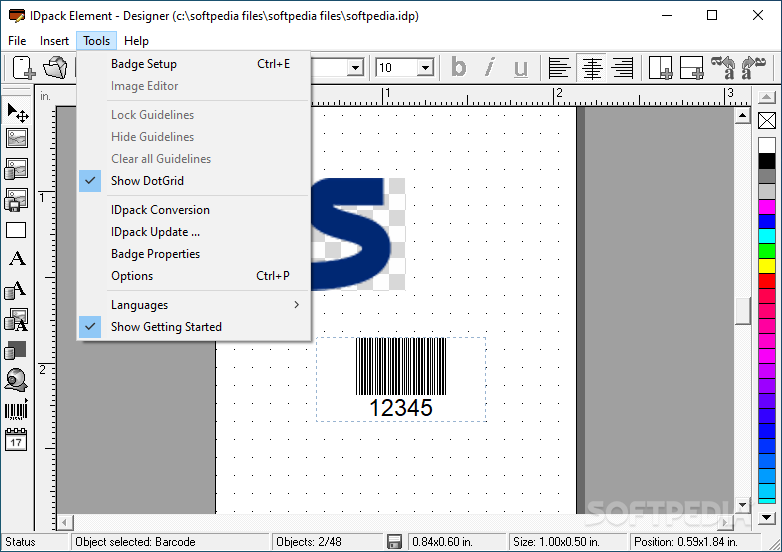Viewport: 782px width, 552px height.
Task: Choose Badge Setup from Tools menu
Action: [194, 64]
